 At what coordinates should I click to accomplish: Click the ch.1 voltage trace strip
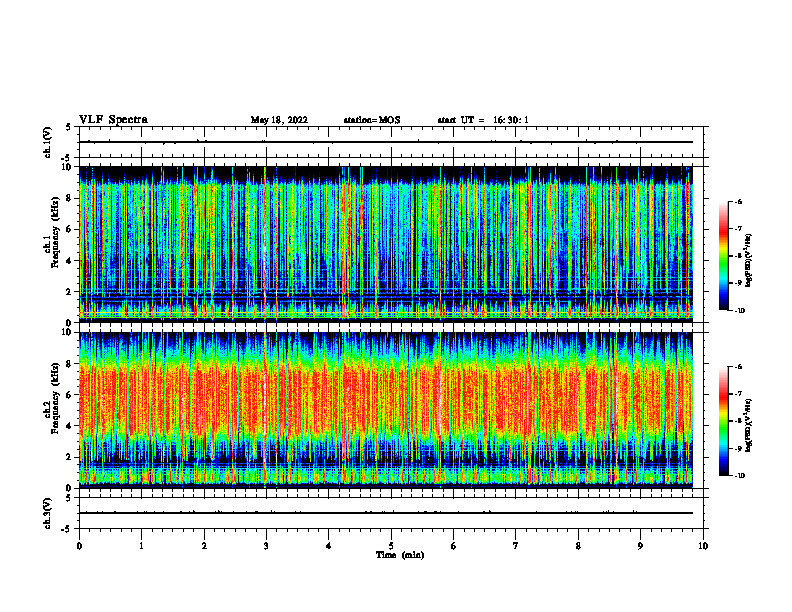[391, 142]
